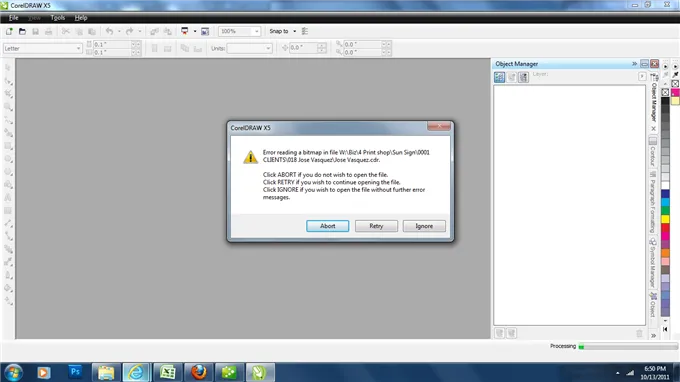This screenshot has width=680, height=382.
Task: Open the Tools menu
Action: 58,18
